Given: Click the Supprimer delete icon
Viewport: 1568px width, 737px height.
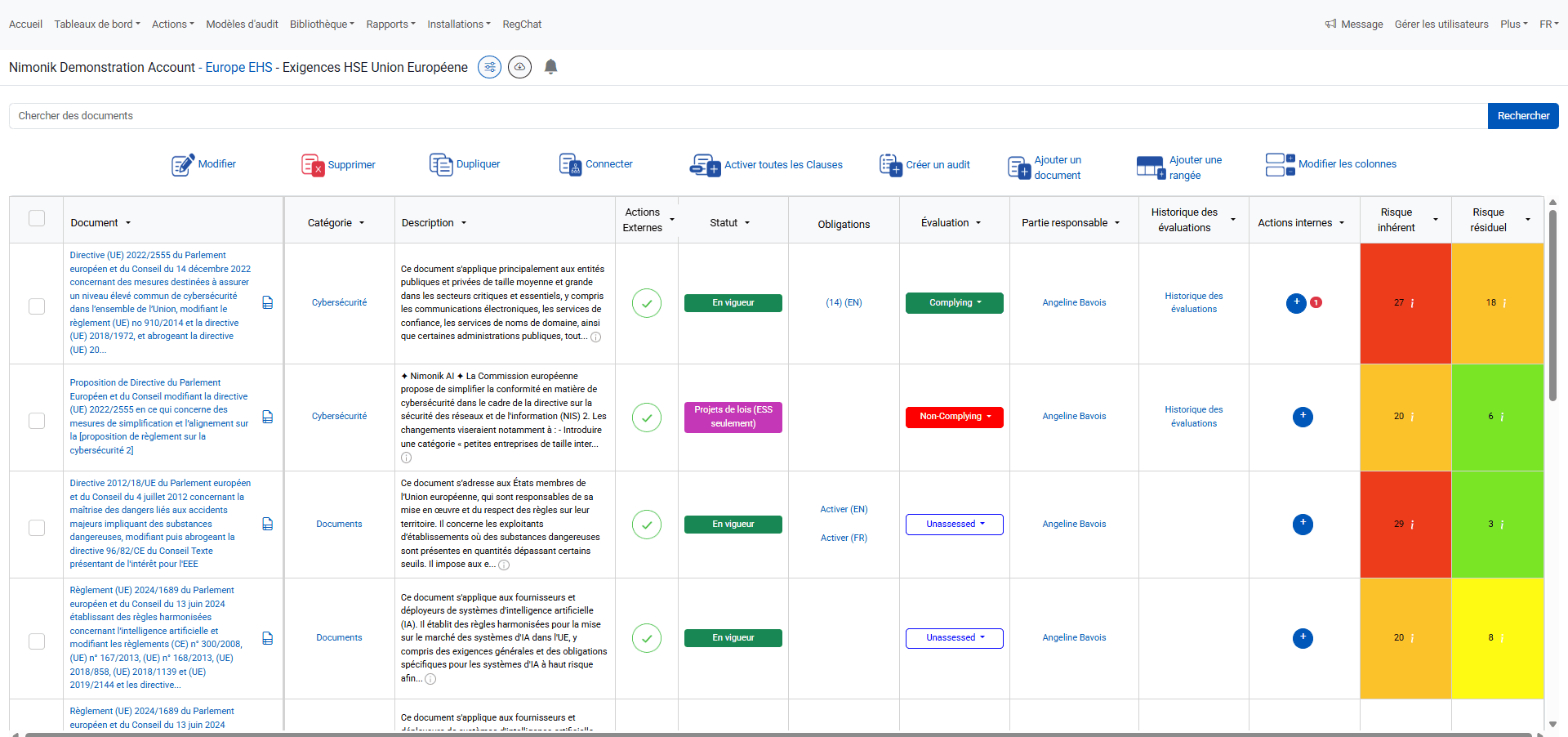Looking at the screenshot, I should coord(313,165).
